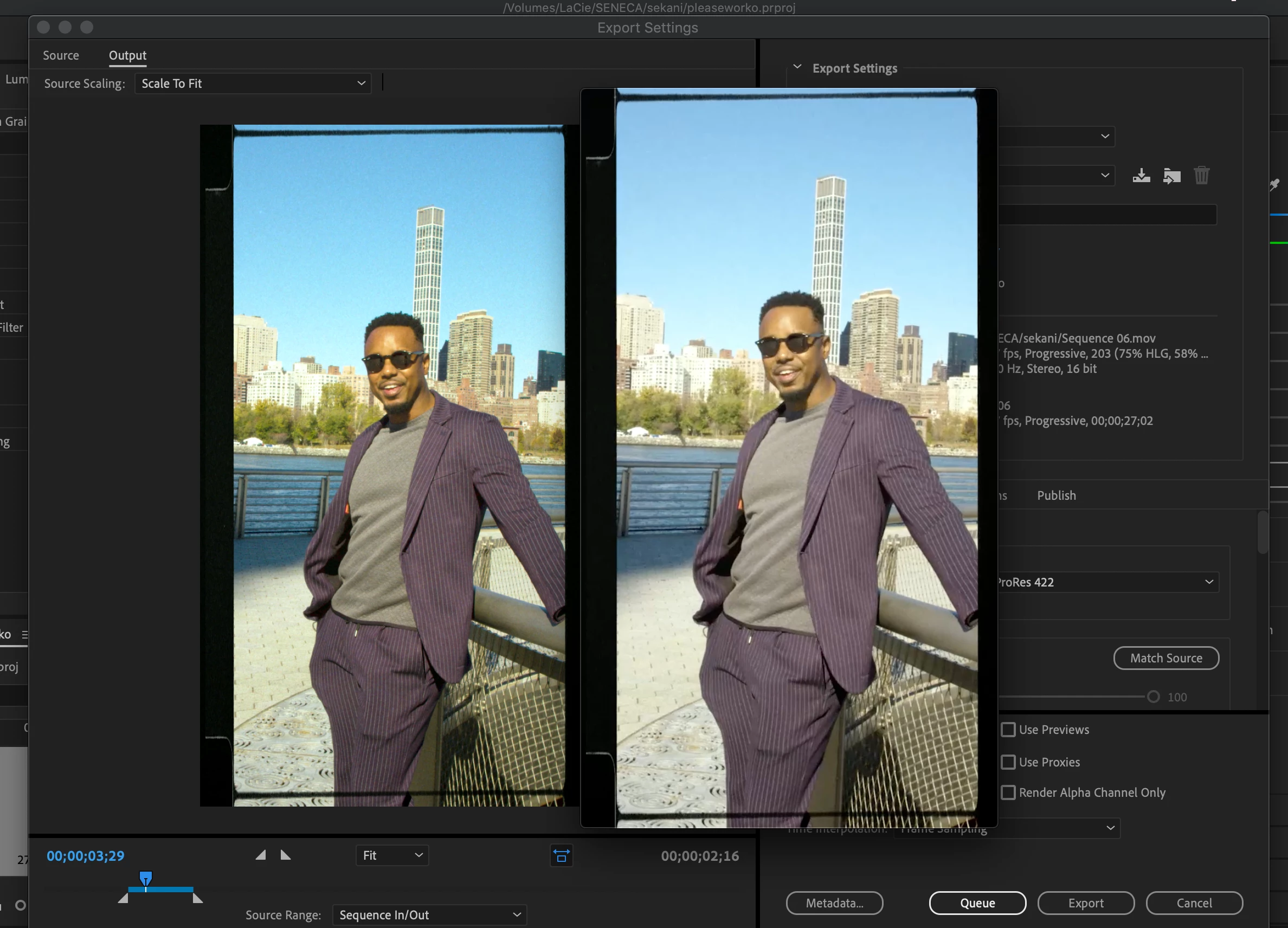
Task: Enable the Use Previews checkbox
Action: (1008, 730)
